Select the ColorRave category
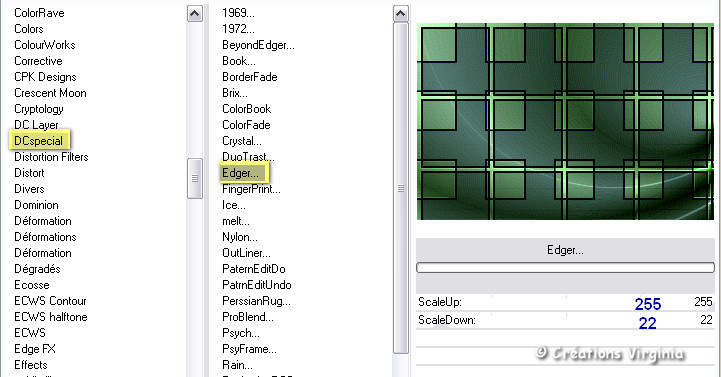This screenshot has width=721, height=377. point(39,13)
